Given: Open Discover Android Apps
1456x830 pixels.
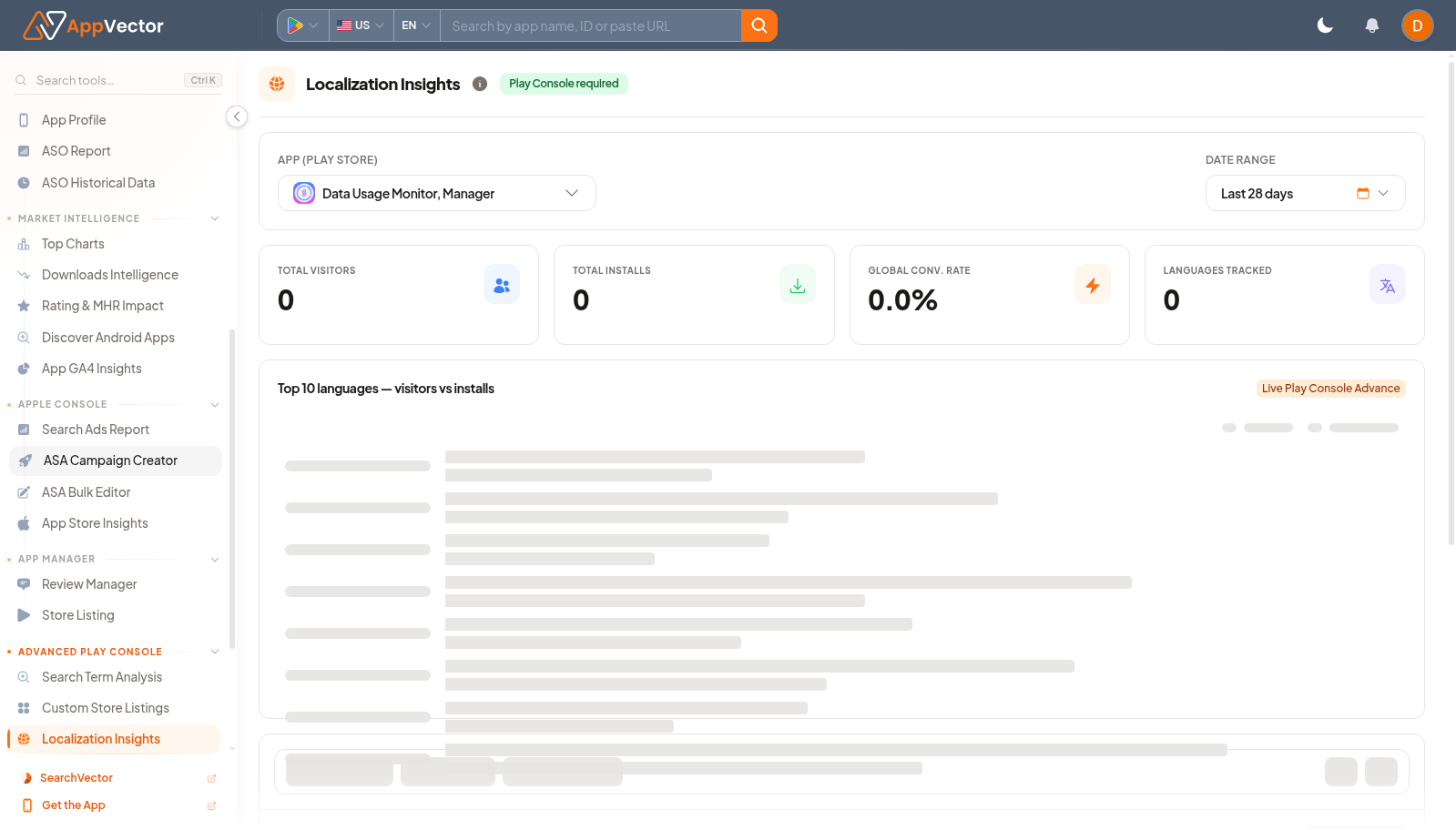Looking at the screenshot, I should coord(115,338).
